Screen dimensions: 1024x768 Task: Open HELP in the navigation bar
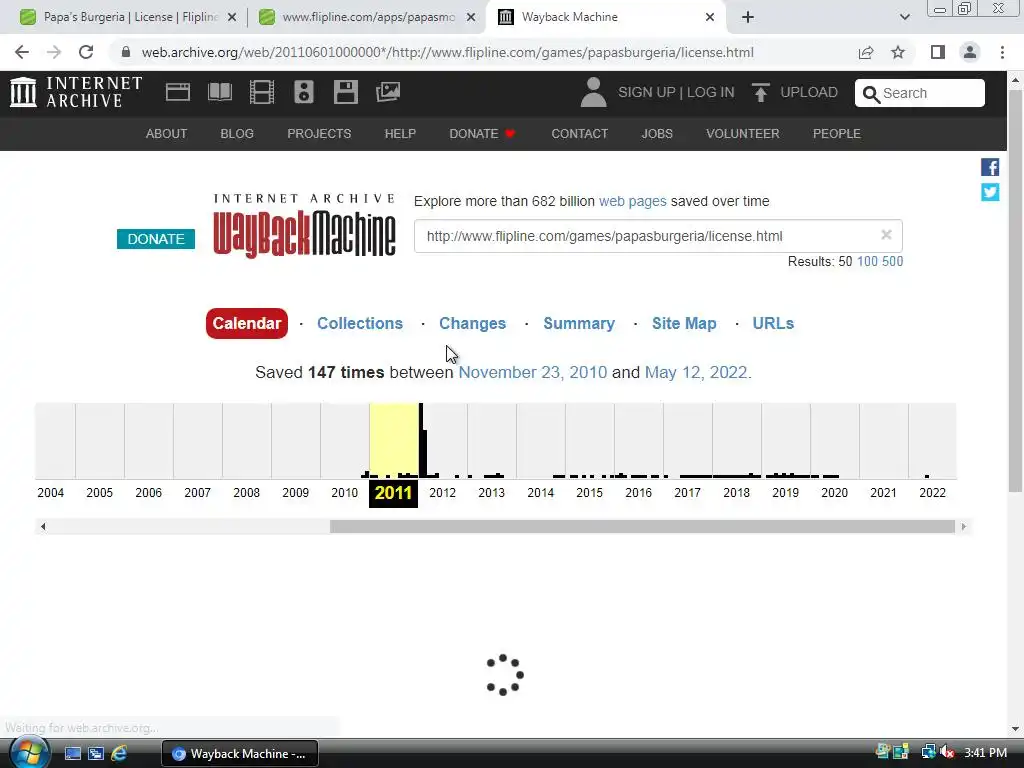[x=400, y=134]
